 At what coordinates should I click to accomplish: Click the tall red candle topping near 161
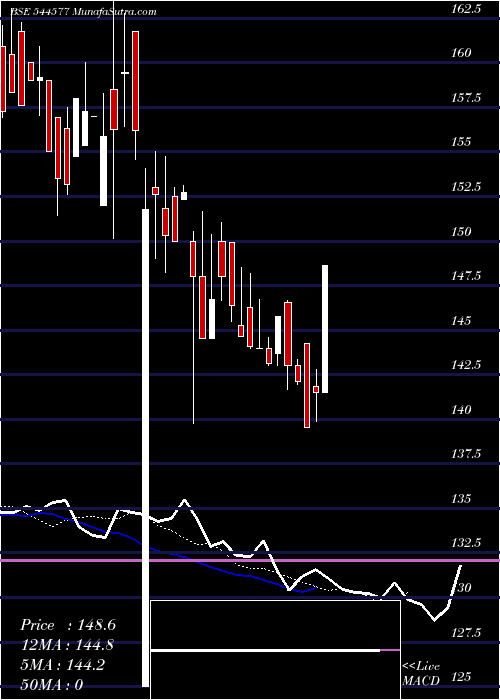click(135, 81)
